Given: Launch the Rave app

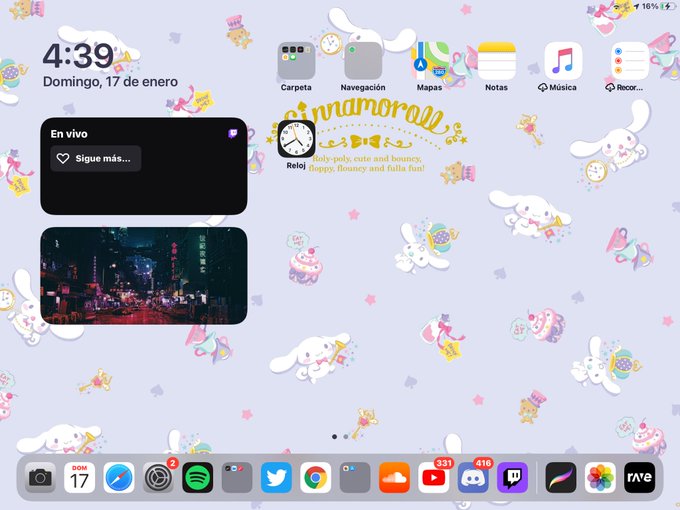Looking at the screenshot, I should (640, 477).
